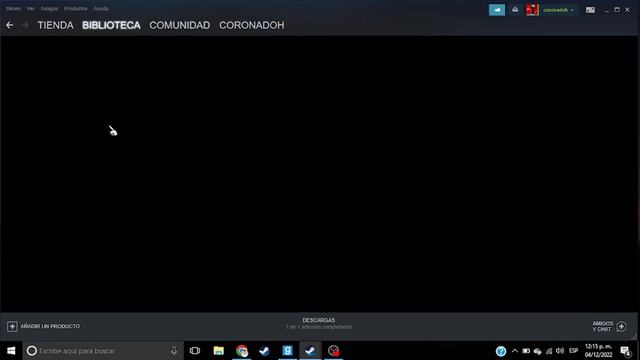Open the Amigos menu
Image resolution: width=640 pixels, height=360 pixels.
pos(49,9)
